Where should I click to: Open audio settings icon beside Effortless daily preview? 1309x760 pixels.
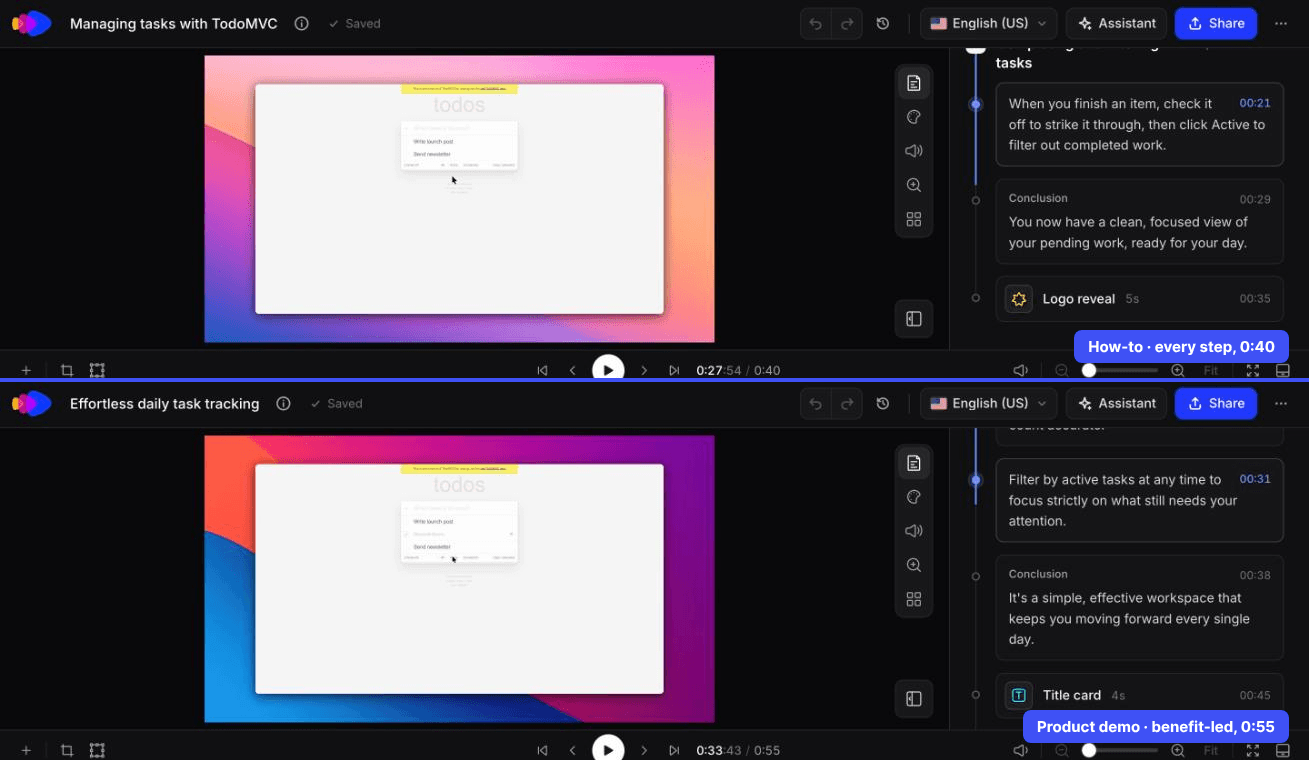tap(913, 531)
